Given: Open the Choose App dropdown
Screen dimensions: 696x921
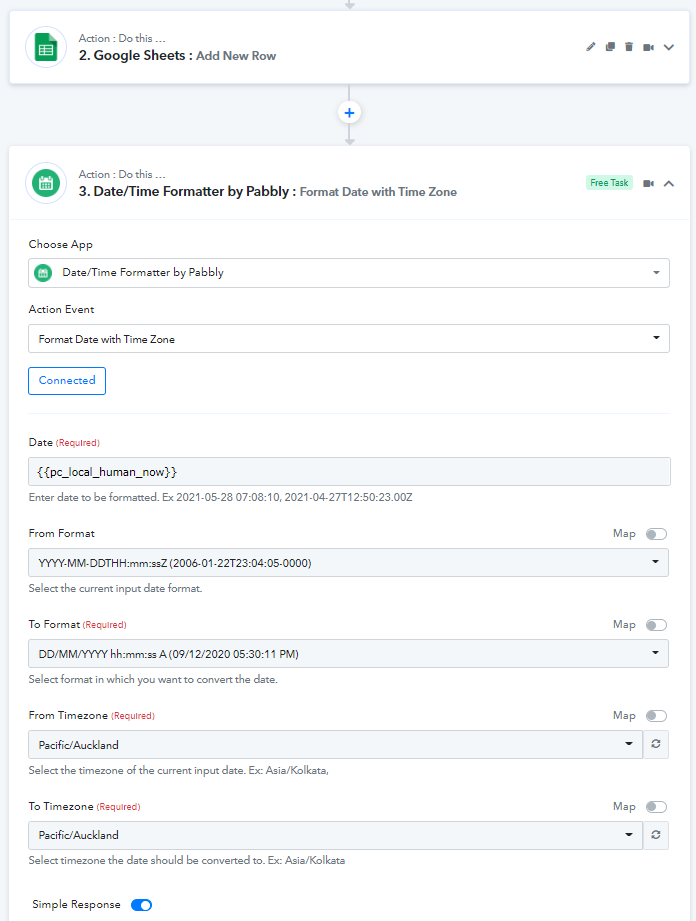Looking at the screenshot, I should pyautogui.click(x=349, y=273).
